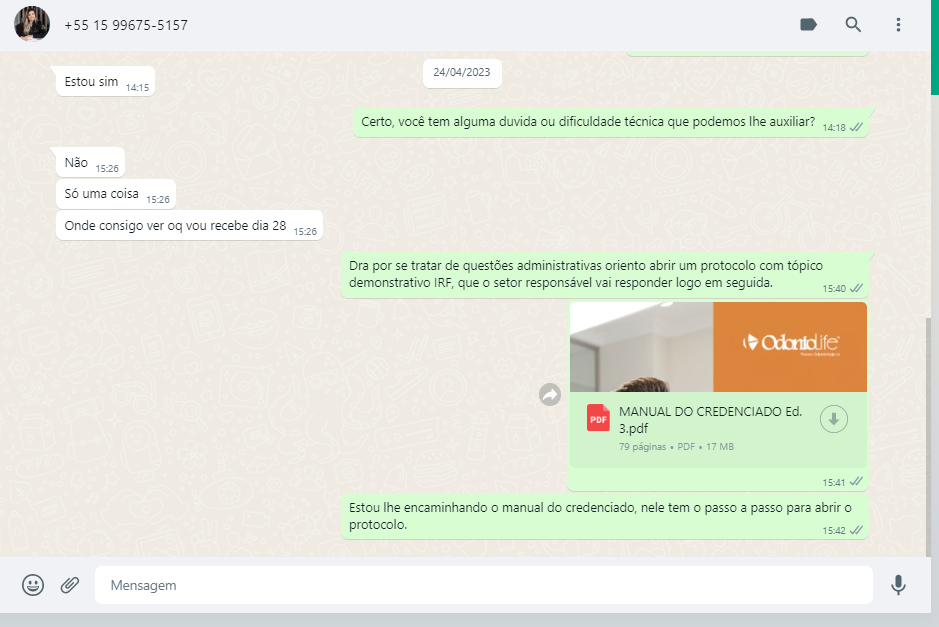Select message "Onde consigo ver oq vou recebe dia 28"

(190, 226)
